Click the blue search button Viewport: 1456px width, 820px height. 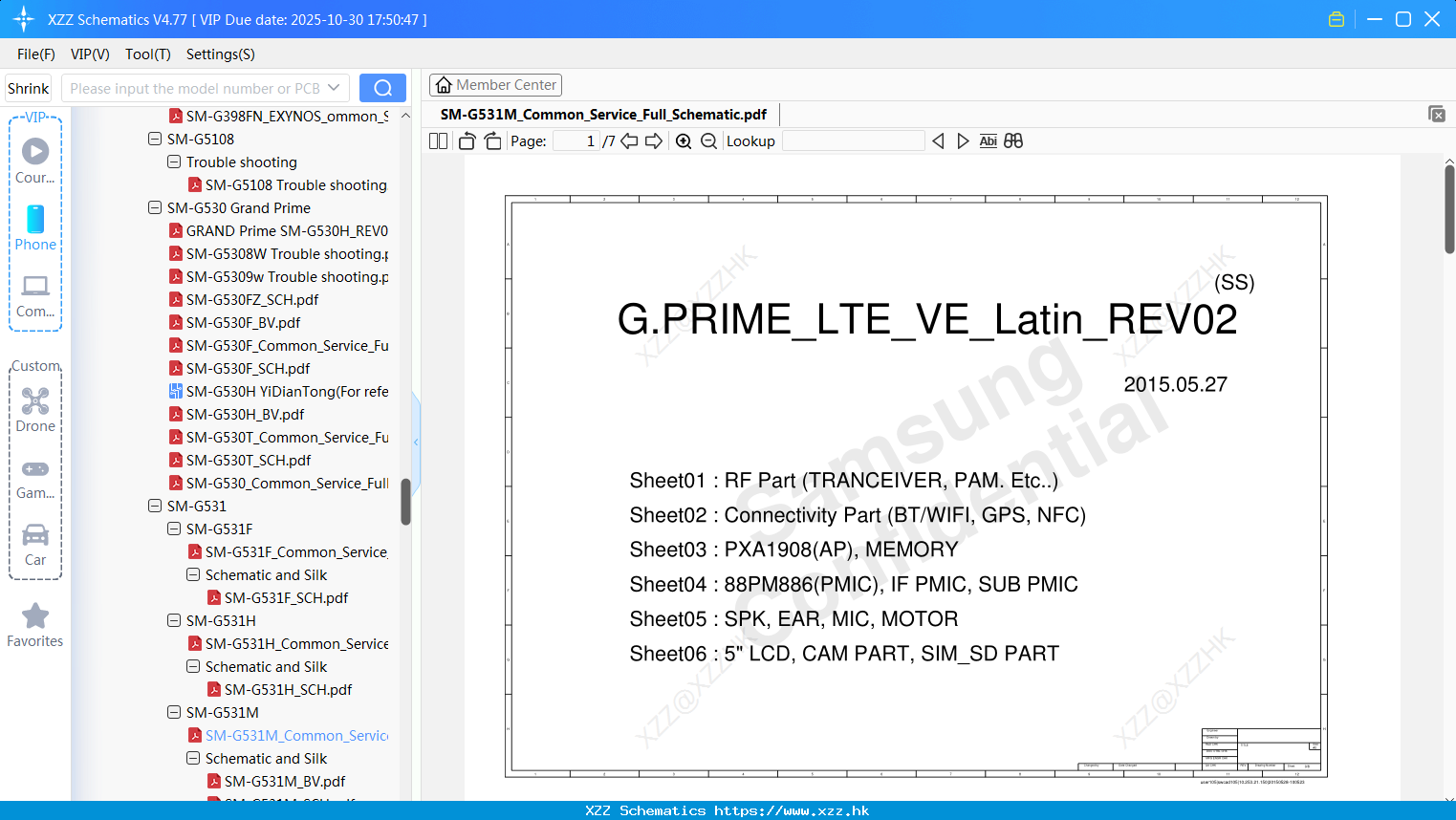382,88
